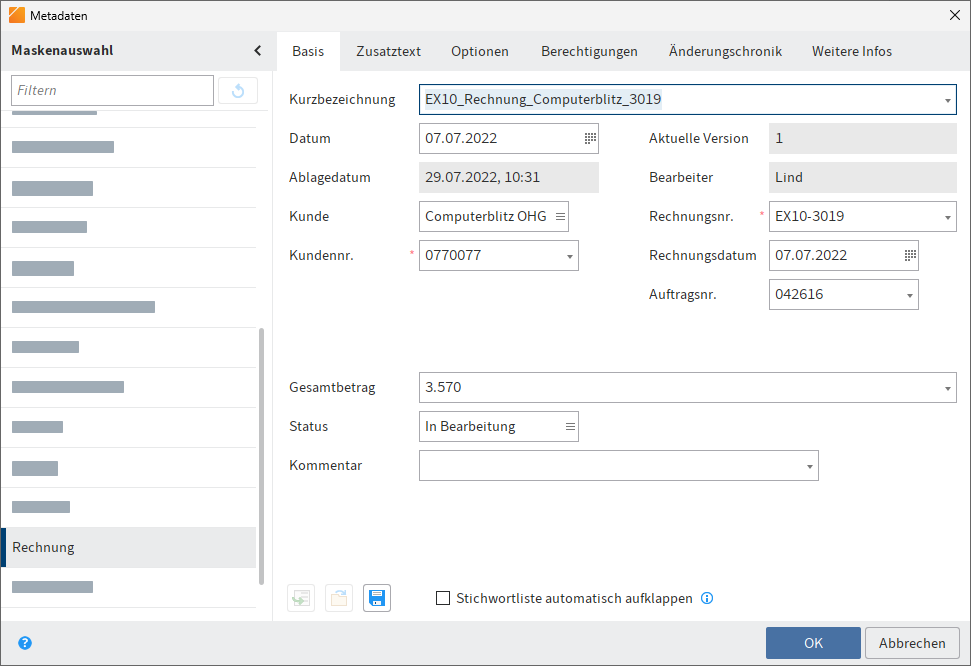Open the calendar picker for Datum
Image resolution: width=971 pixels, height=666 pixels.
590,139
